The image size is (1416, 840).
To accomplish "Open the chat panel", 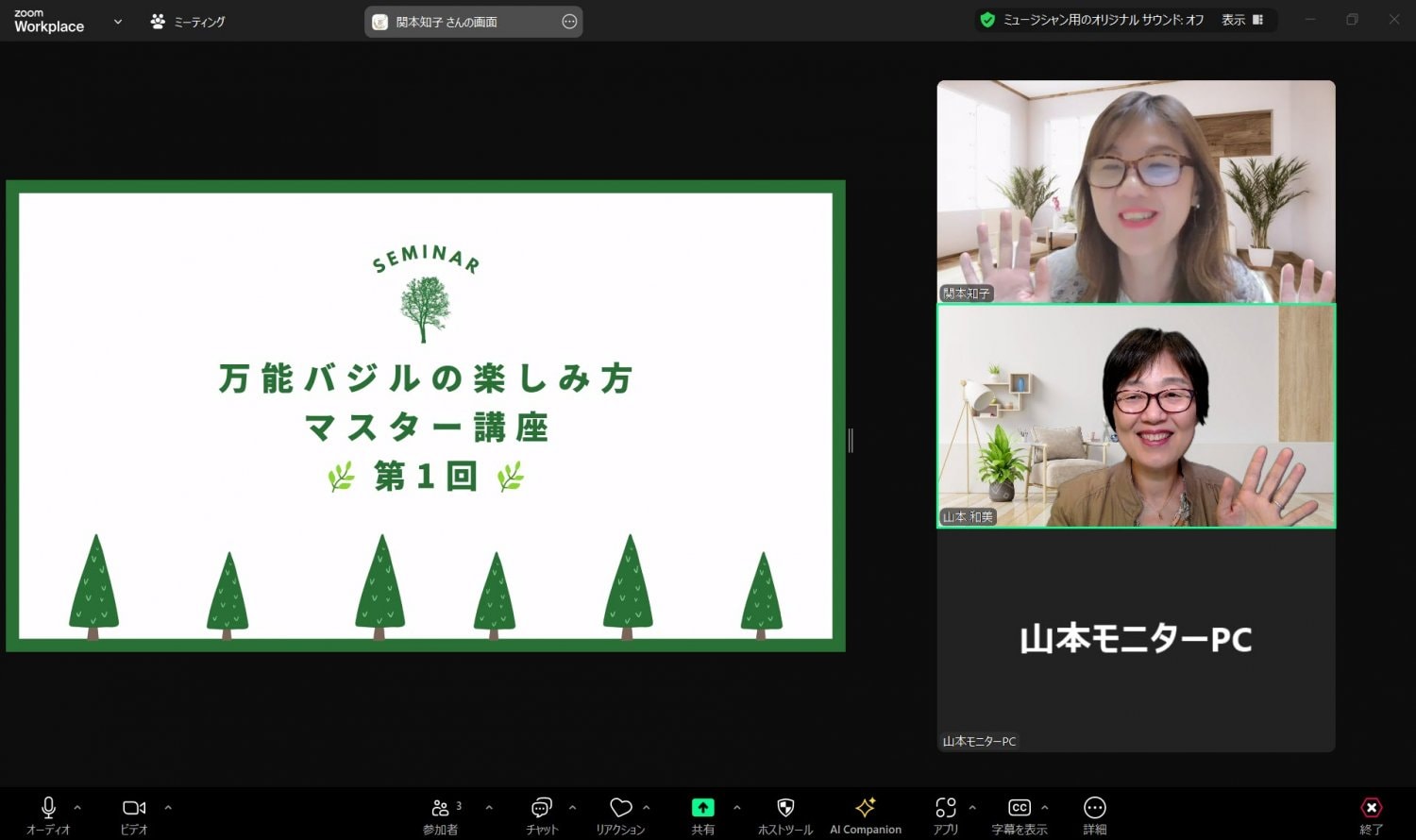I will pos(541,809).
